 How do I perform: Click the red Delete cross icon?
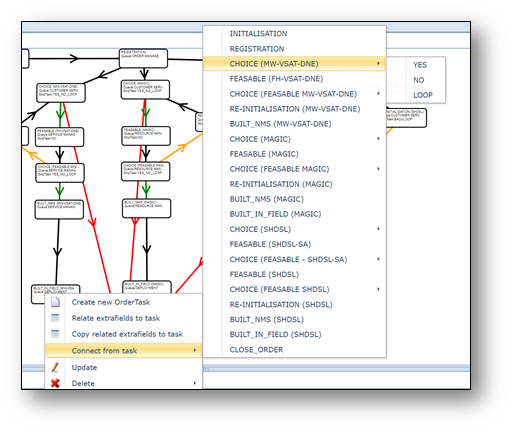pos(55,383)
